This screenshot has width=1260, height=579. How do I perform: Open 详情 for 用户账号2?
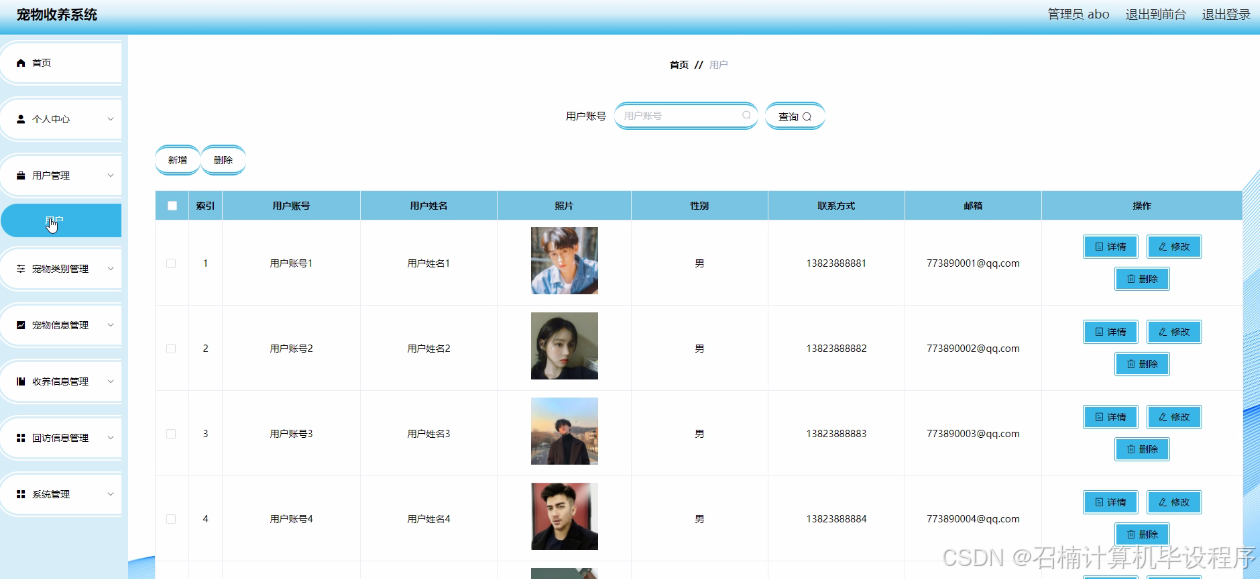coord(1111,332)
